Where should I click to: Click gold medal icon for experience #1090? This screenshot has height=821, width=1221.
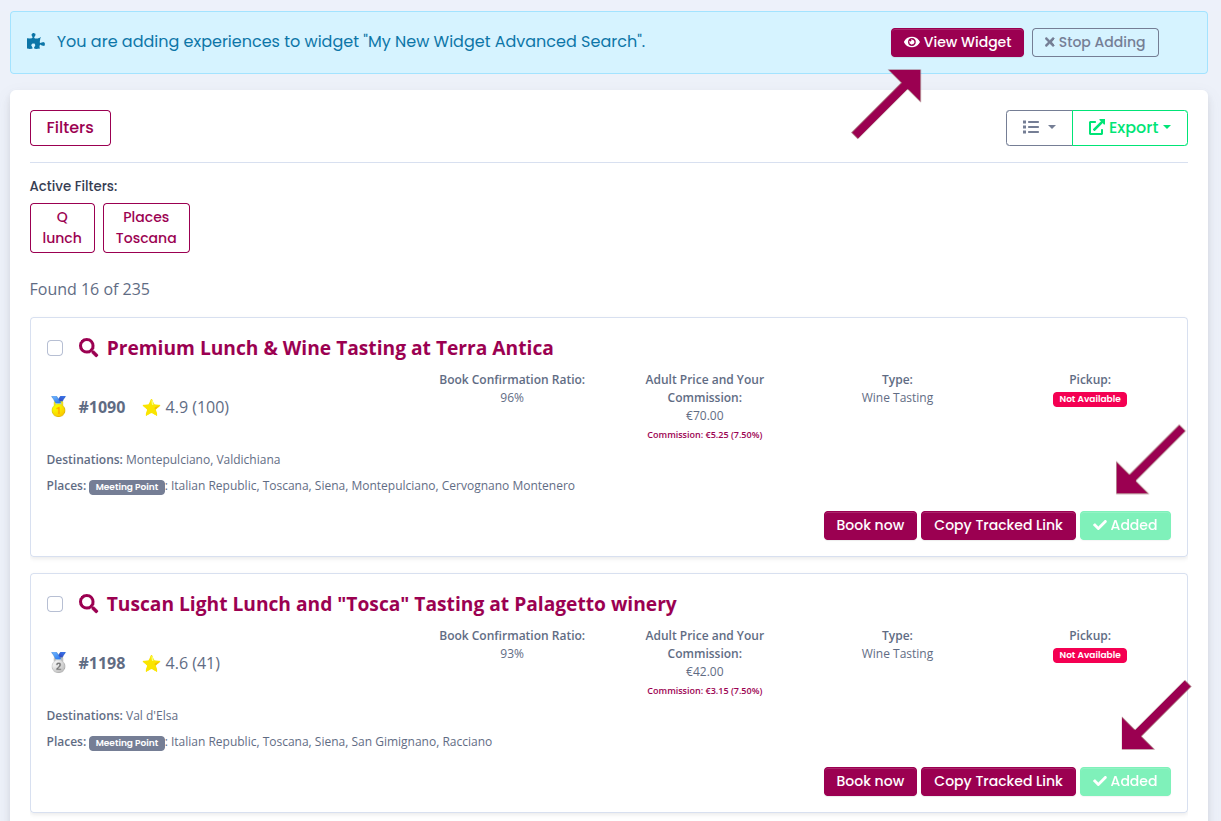coord(58,407)
